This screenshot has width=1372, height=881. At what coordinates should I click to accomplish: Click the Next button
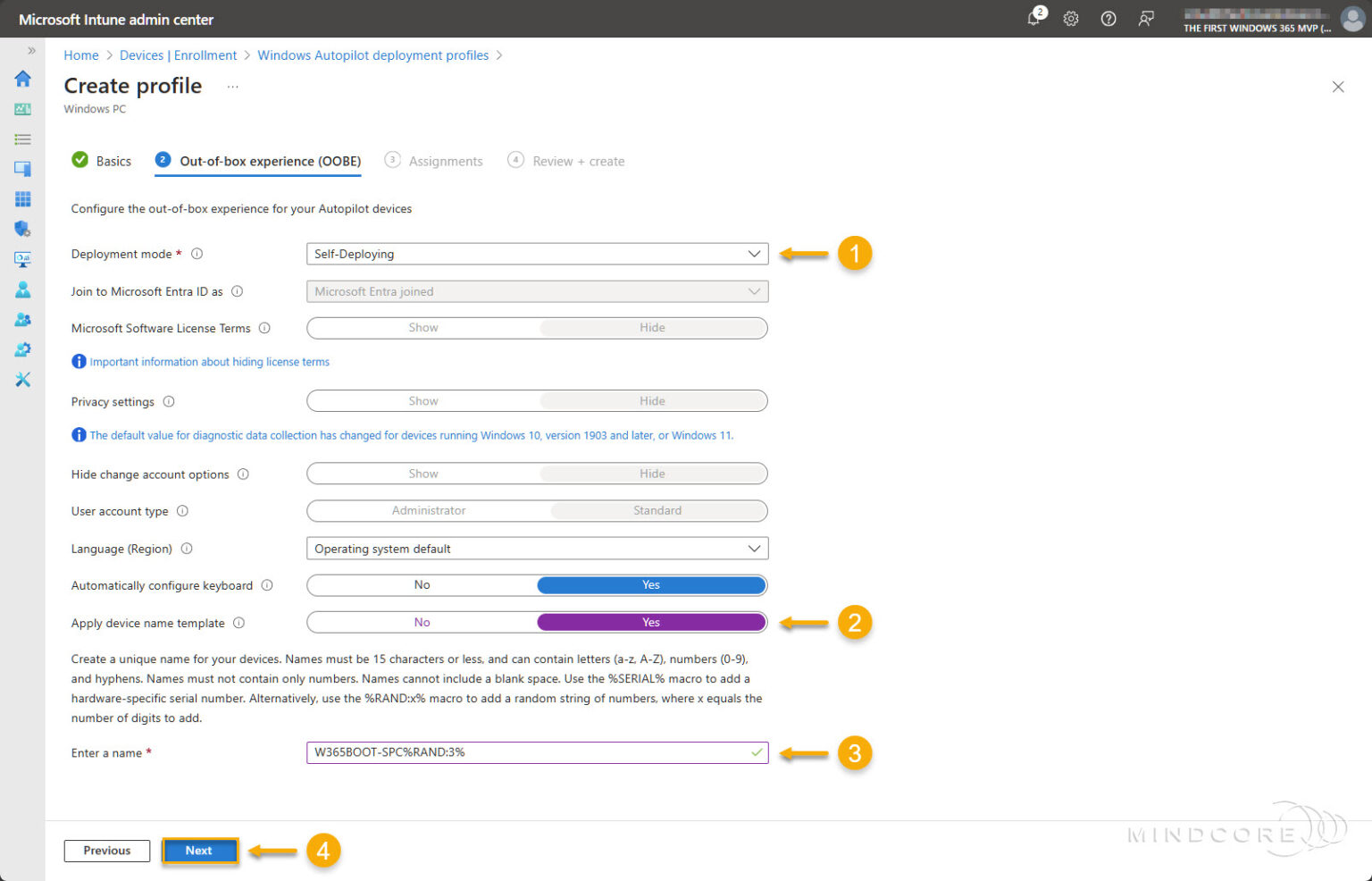(199, 851)
